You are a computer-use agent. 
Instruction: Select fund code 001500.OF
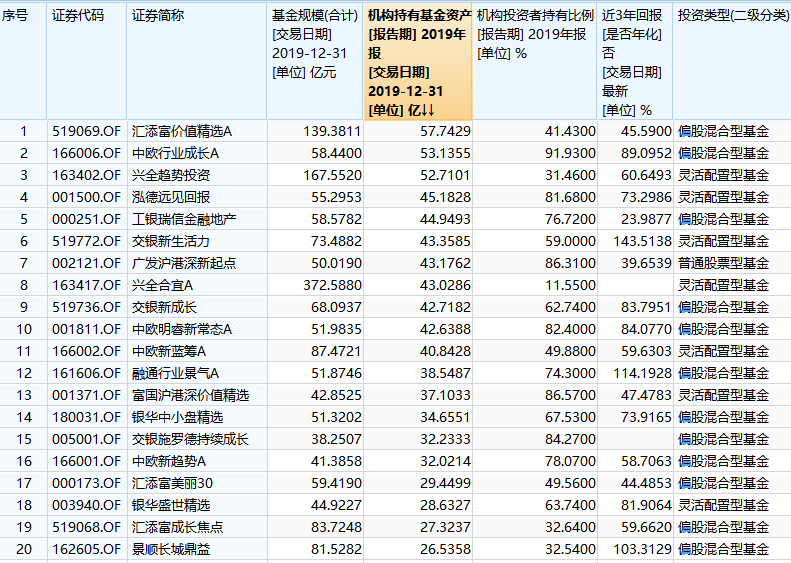86,197
